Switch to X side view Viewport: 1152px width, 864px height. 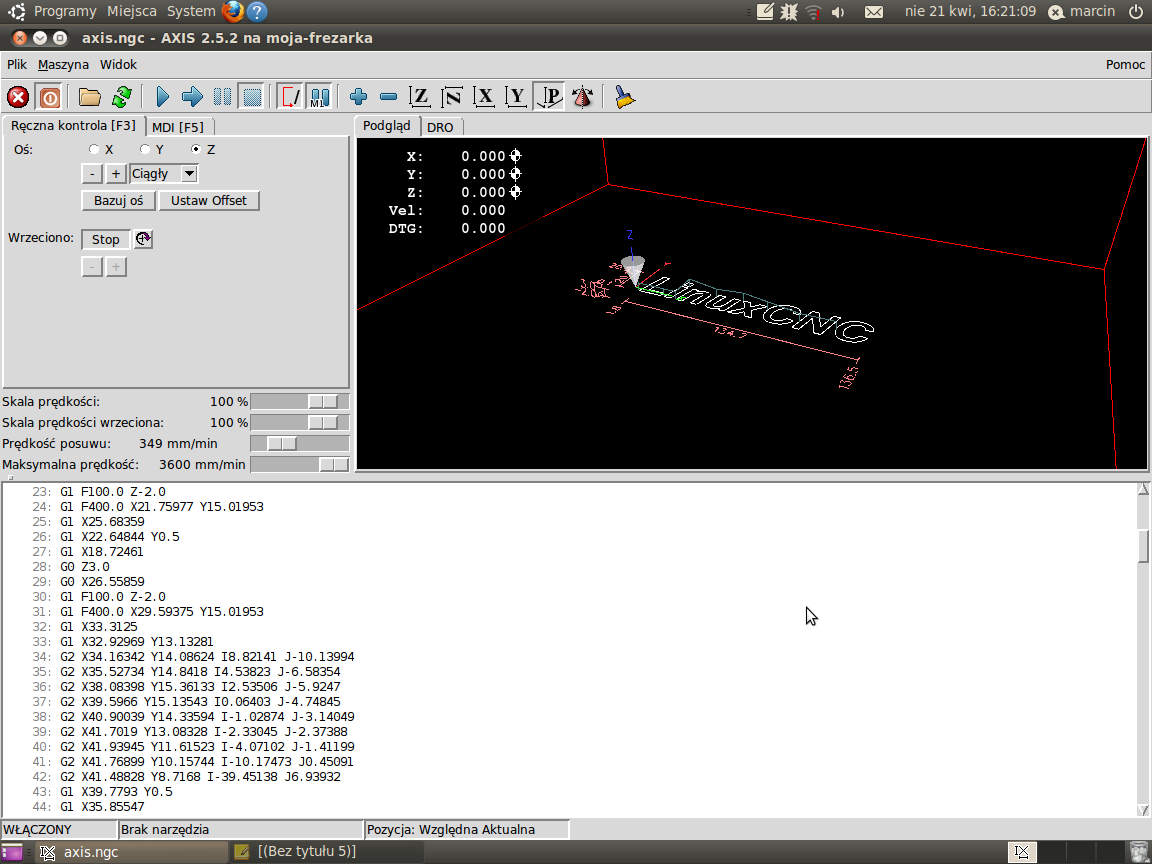click(484, 97)
